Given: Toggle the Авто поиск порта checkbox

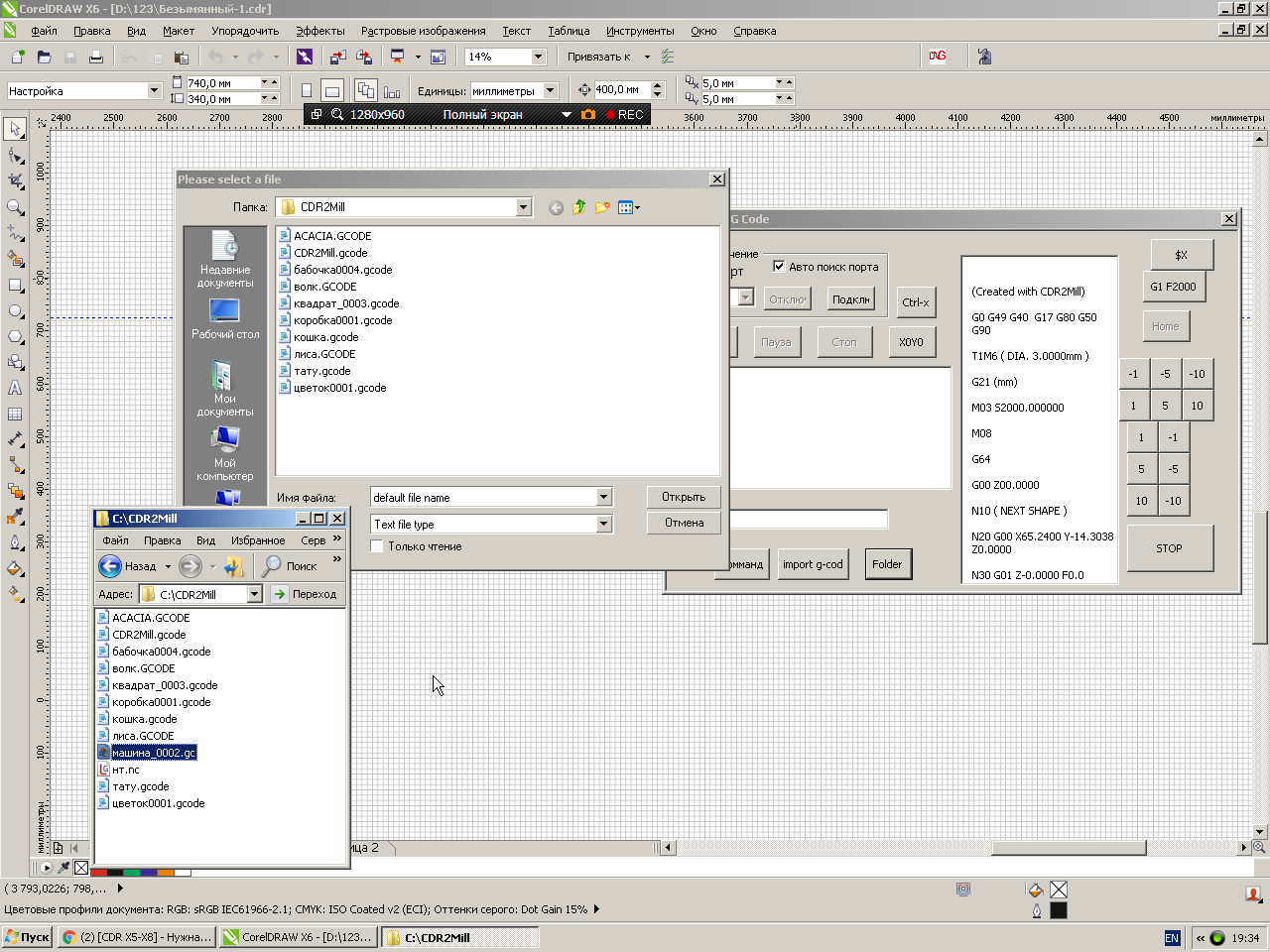Looking at the screenshot, I should click(x=779, y=266).
